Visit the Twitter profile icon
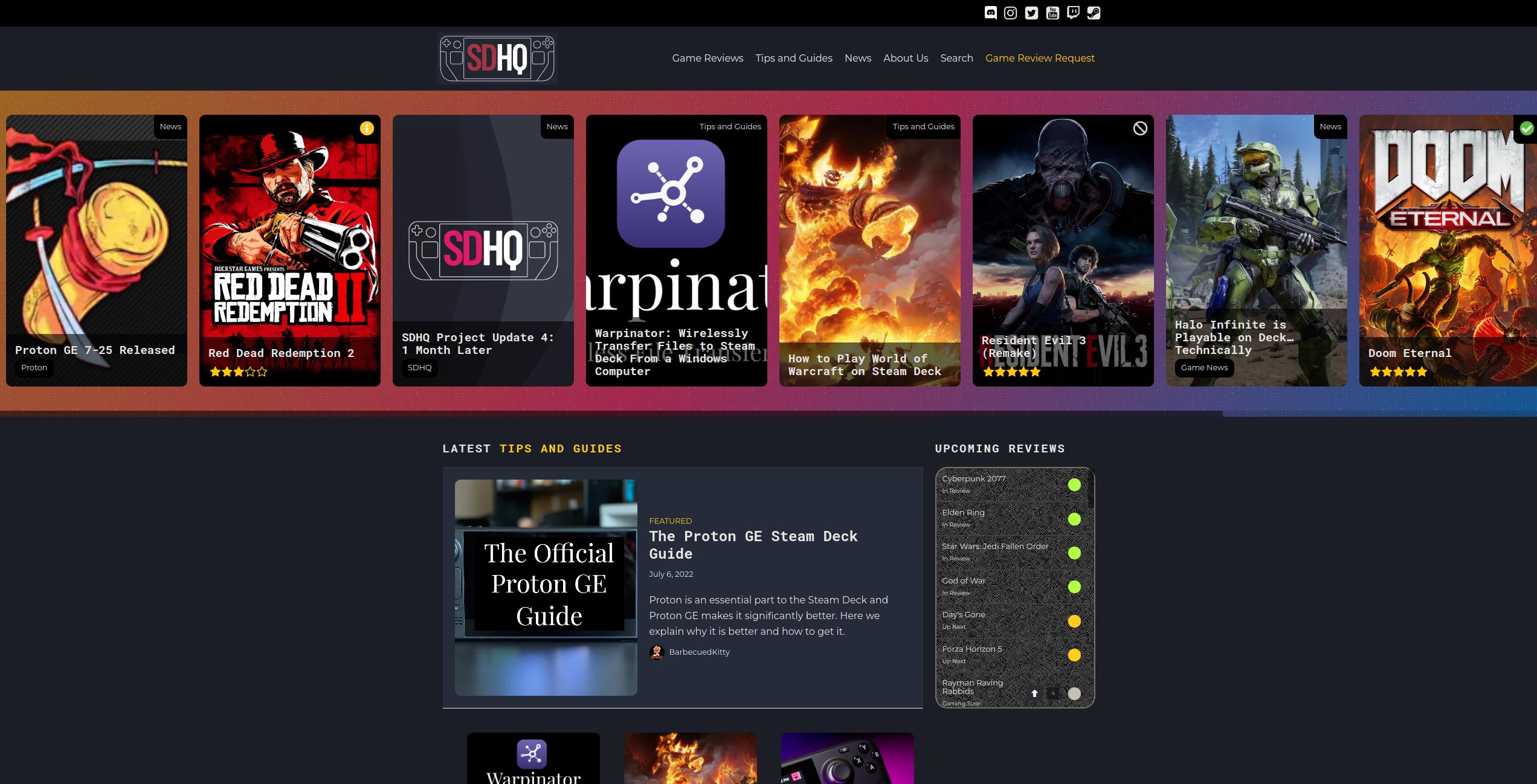1537x784 pixels. click(x=1031, y=13)
